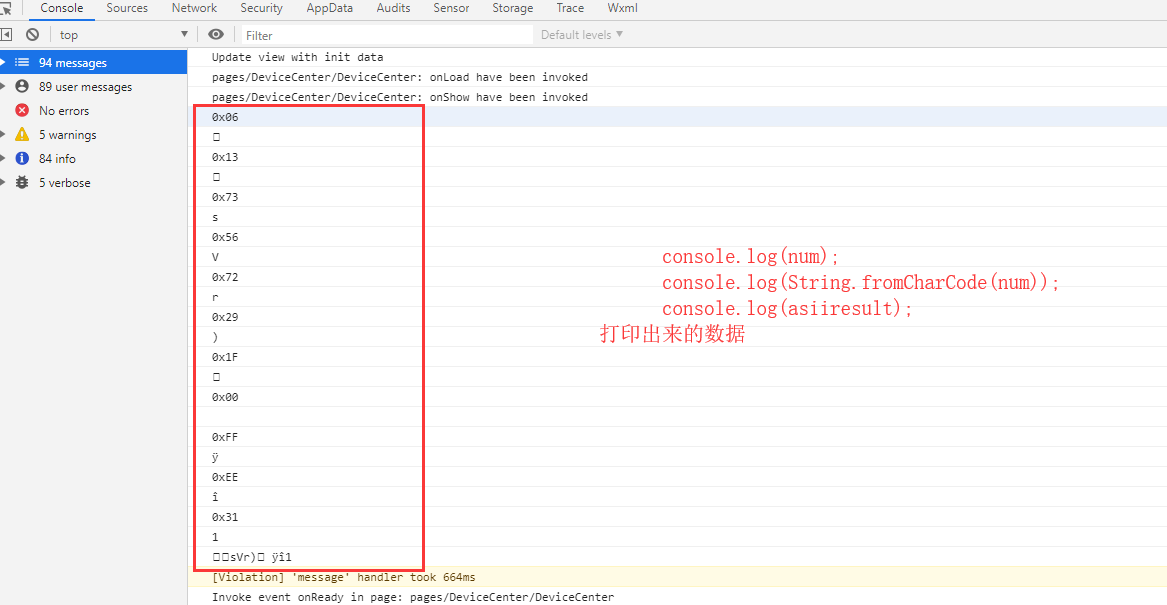Click the concatenated sVr result log row
1167x605 pixels.
pyautogui.click(x=677, y=557)
